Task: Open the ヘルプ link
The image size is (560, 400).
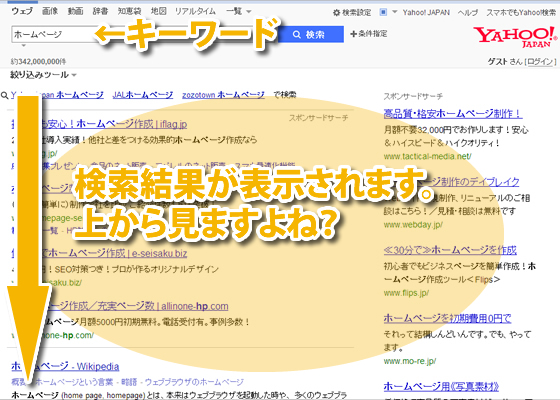Action: pos(468,12)
